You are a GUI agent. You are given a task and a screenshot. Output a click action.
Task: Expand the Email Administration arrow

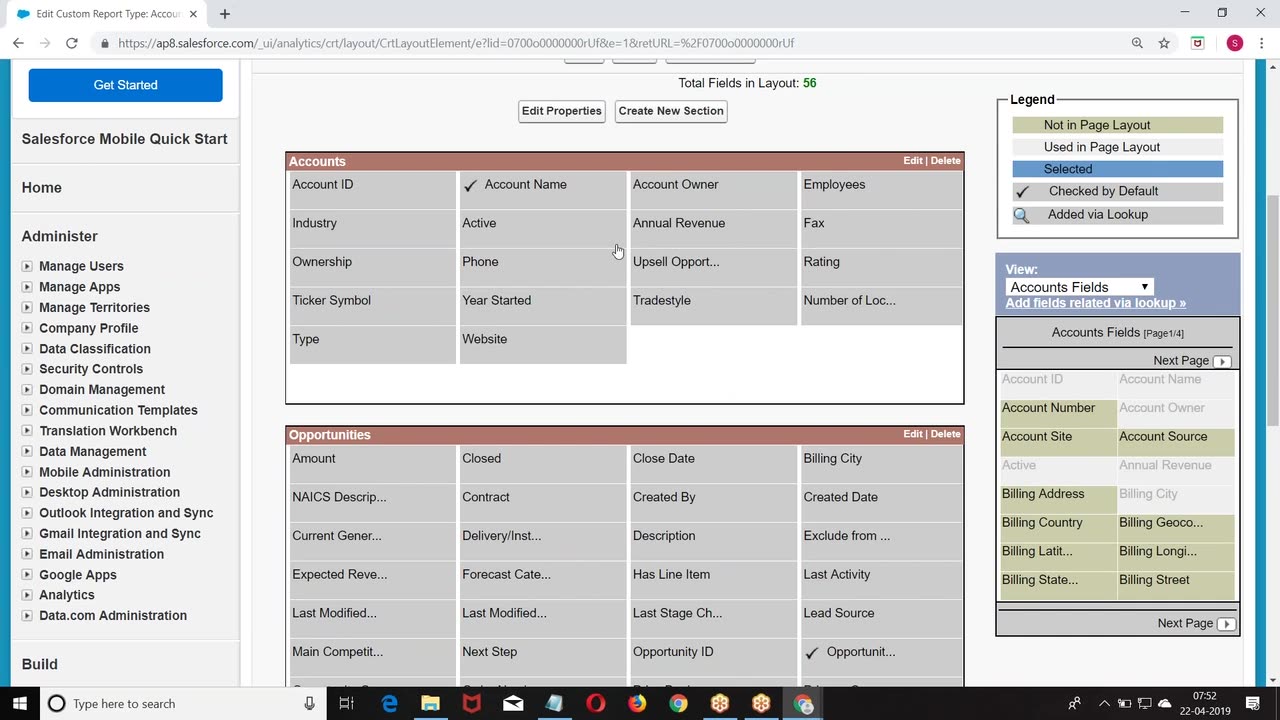point(27,554)
